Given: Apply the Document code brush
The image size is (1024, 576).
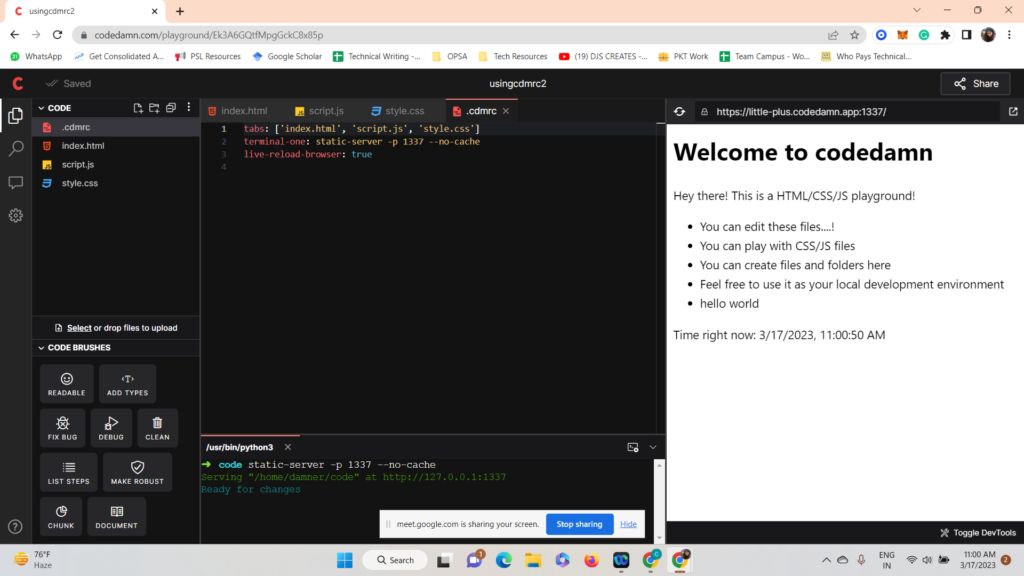Looking at the screenshot, I should [x=116, y=517].
